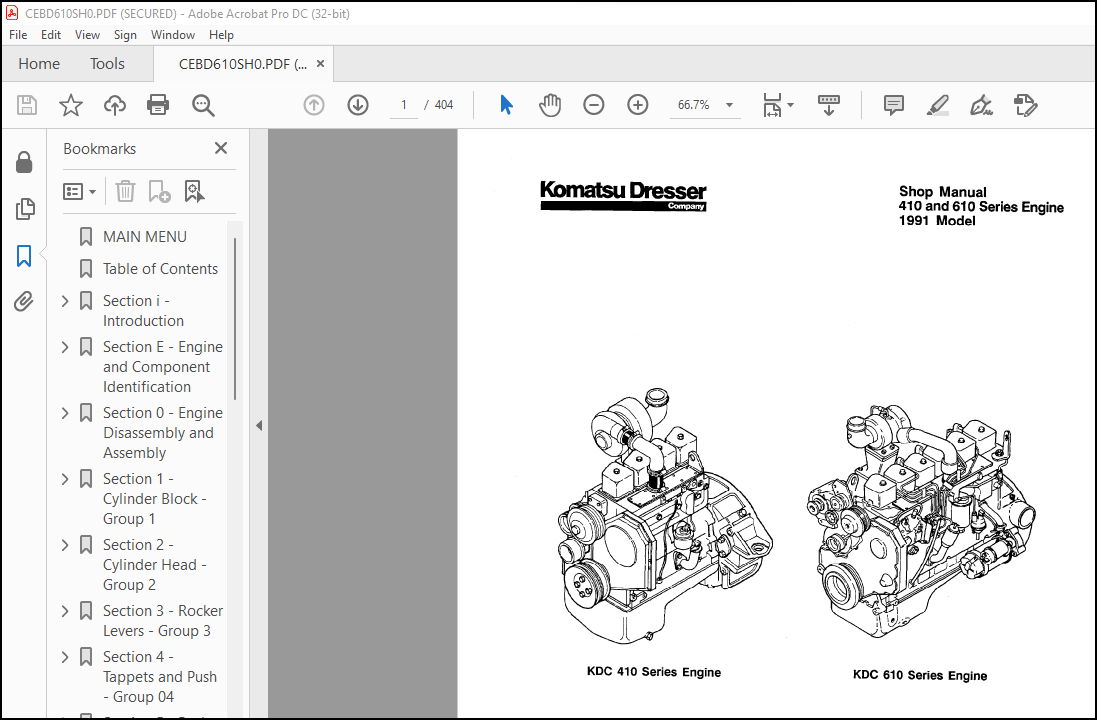Viewport: 1097px width, 720px height.
Task: Click the KDC 610 Series Engine illustration
Action: pos(921,521)
